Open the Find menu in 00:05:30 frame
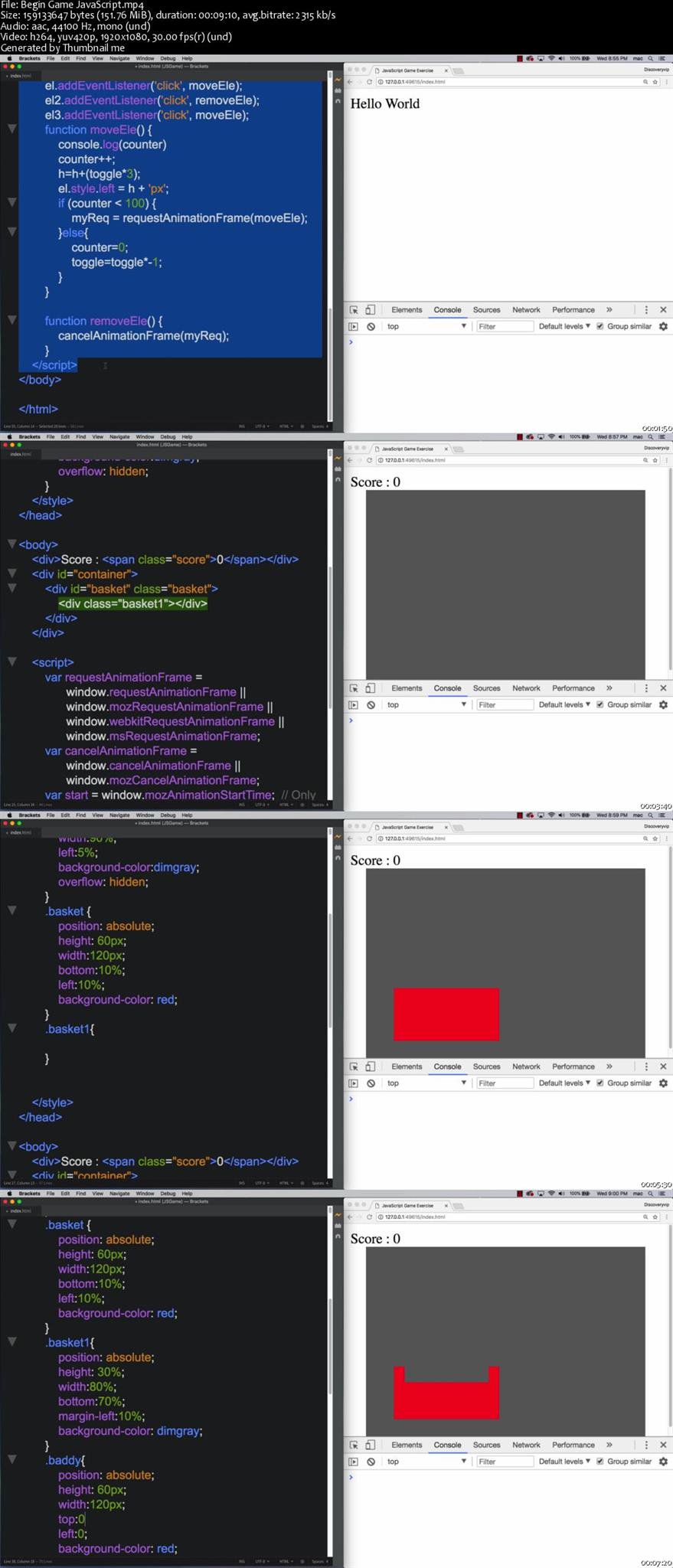The height and width of the screenshot is (1568, 673). pos(80,815)
